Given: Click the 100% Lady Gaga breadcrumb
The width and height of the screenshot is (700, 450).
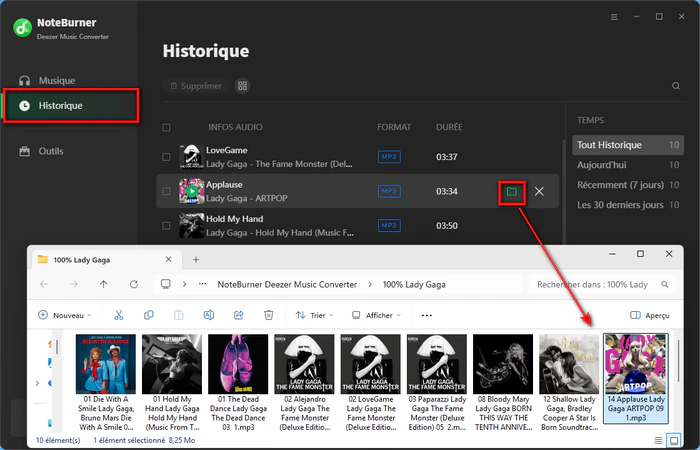Looking at the screenshot, I should (414, 284).
